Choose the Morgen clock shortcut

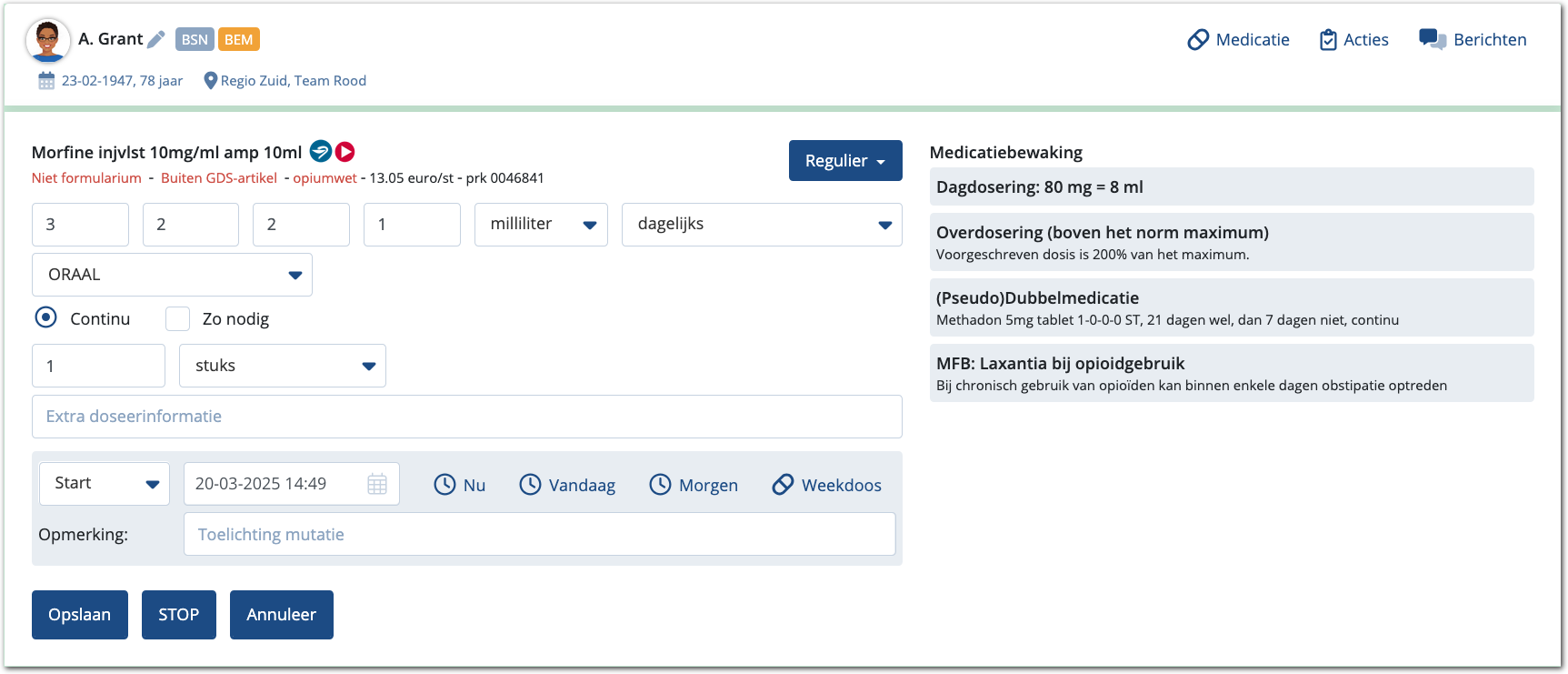click(x=694, y=485)
